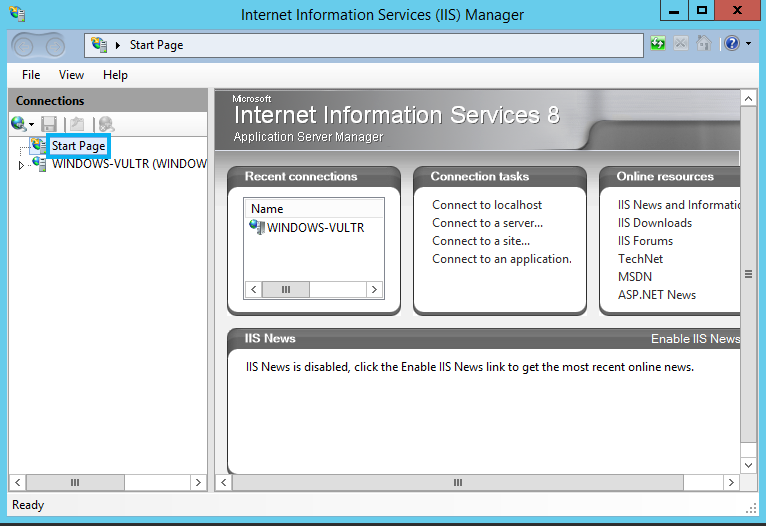The width and height of the screenshot is (766, 526).
Task: Expand the WINDOWS-VULTR server tree node
Action: (21, 166)
